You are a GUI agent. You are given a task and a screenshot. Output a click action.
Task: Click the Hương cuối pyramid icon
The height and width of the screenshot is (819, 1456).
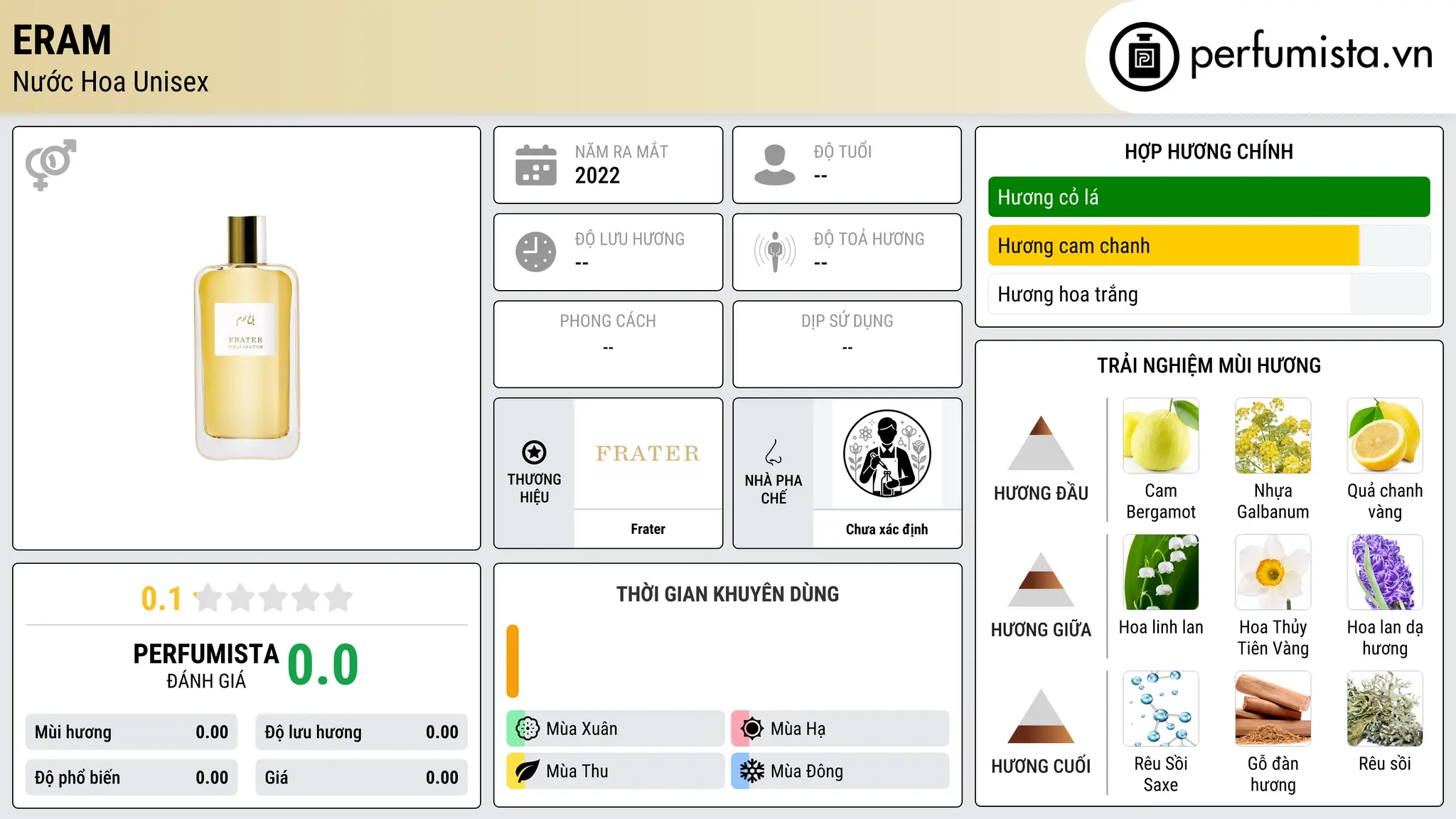click(1041, 716)
